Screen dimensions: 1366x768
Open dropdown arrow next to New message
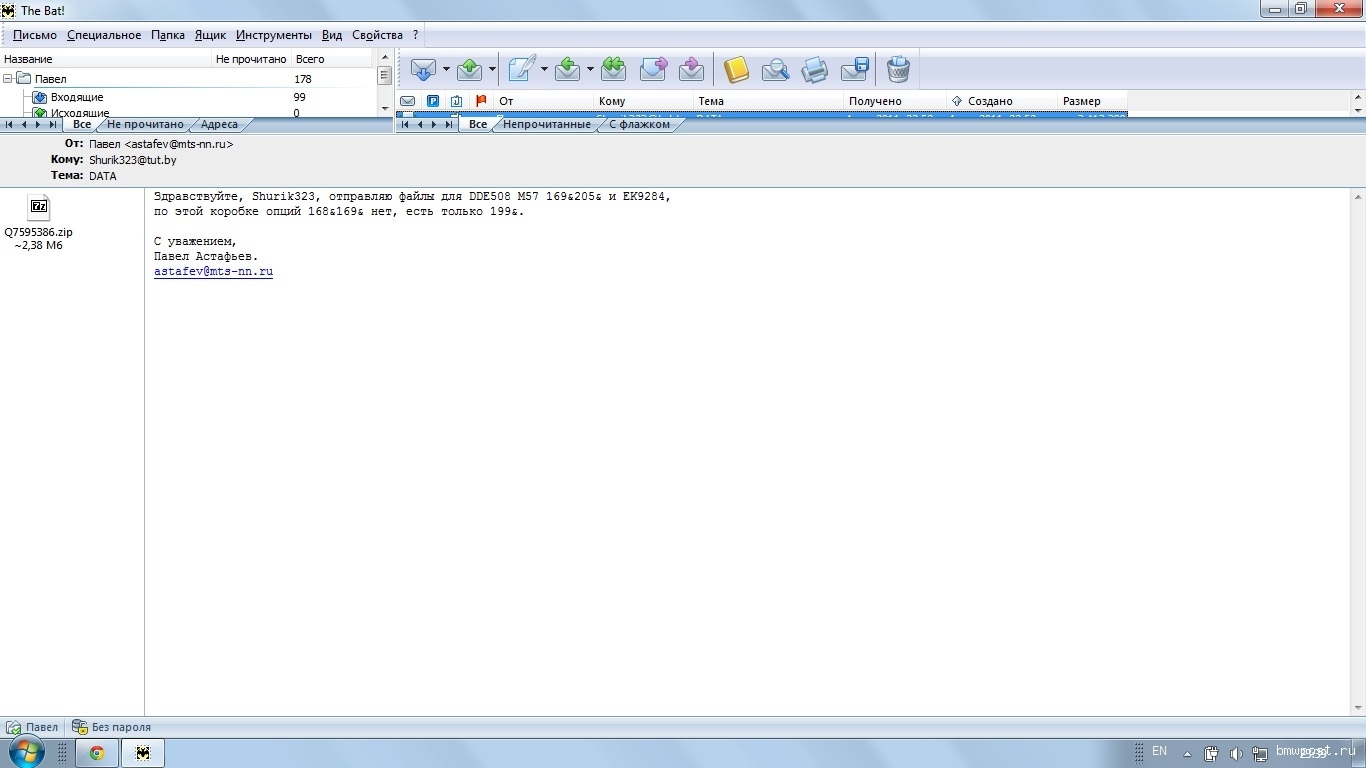click(544, 69)
